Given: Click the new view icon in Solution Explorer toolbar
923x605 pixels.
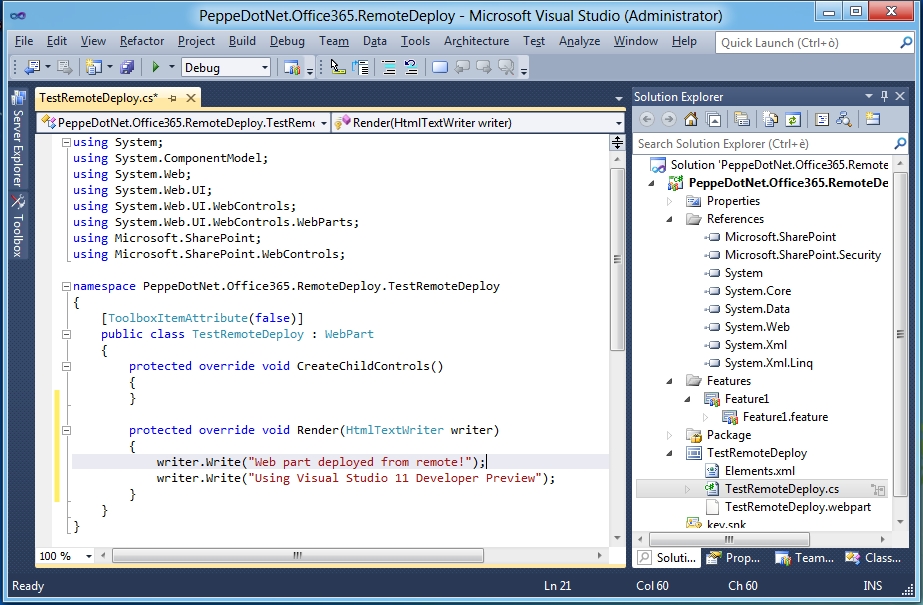Looking at the screenshot, I should [x=872, y=119].
